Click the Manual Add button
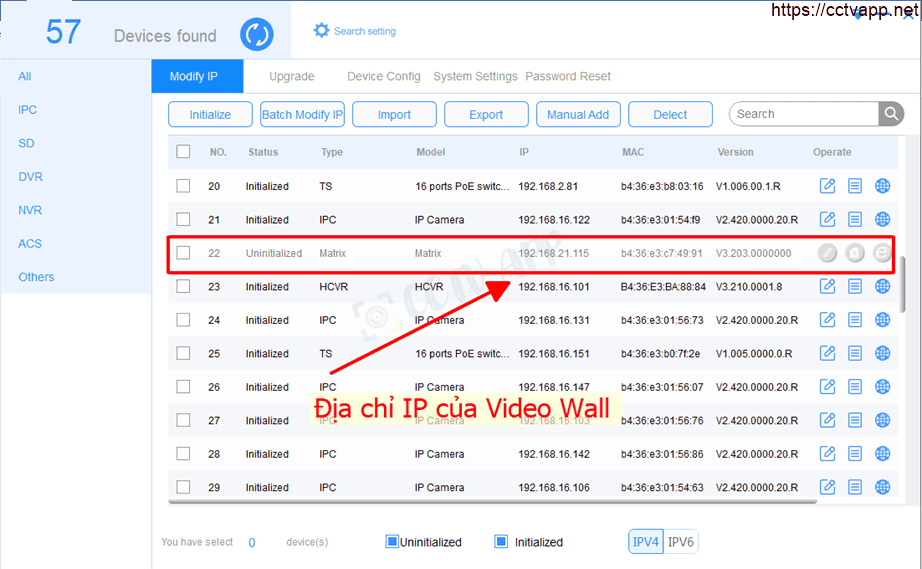922x569 pixels. (578, 115)
